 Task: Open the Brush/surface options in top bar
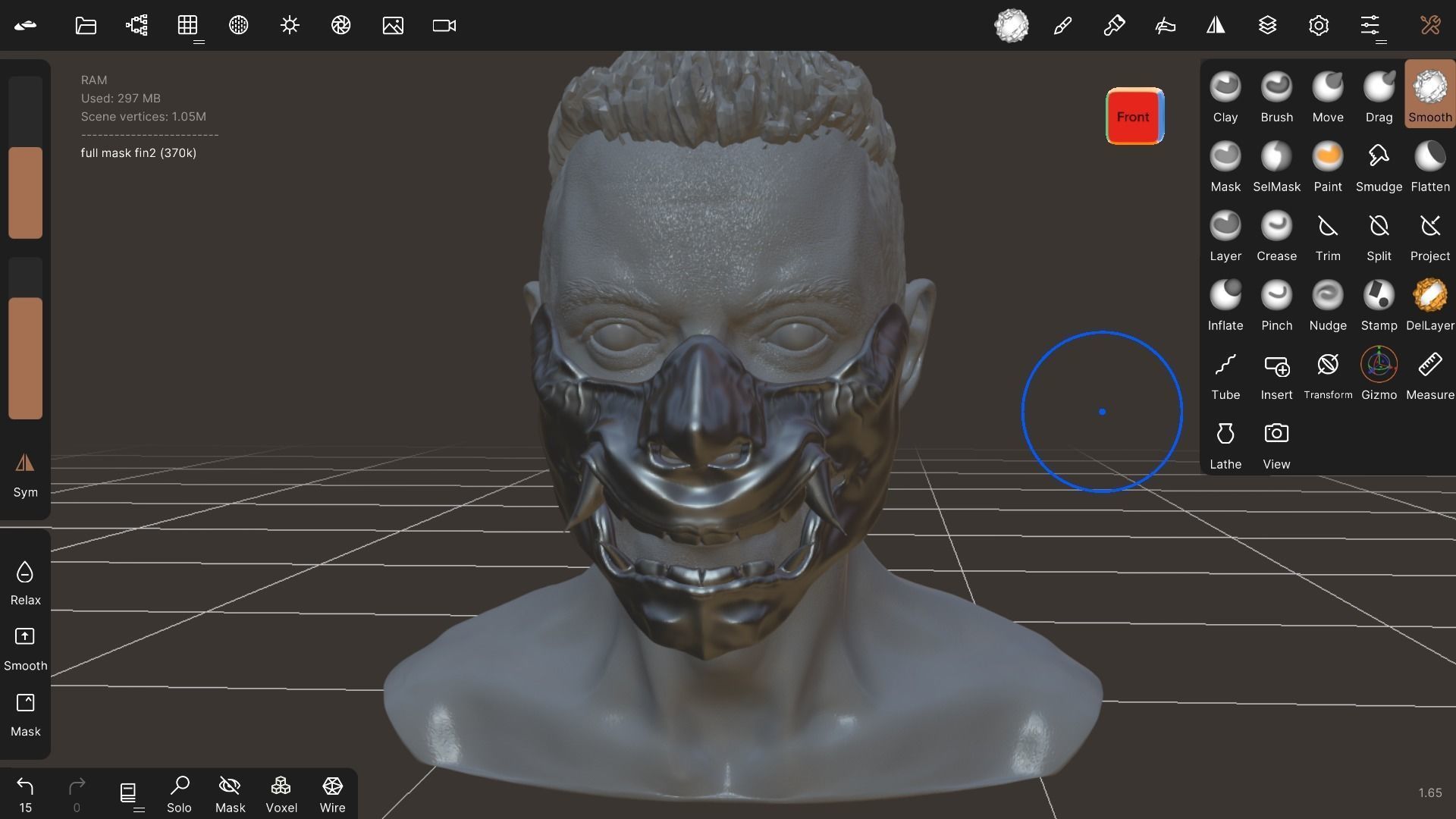(1165, 25)
